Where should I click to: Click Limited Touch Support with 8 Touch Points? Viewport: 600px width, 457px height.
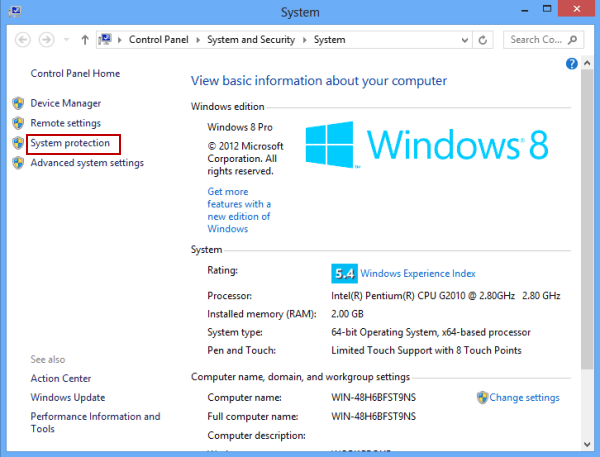tap(426, 351)
